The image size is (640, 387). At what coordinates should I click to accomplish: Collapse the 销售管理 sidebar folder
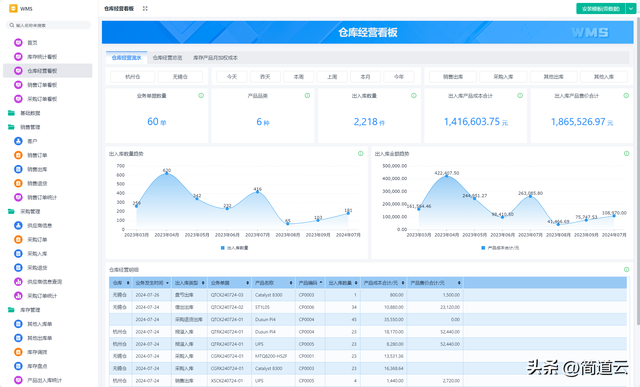11,127
